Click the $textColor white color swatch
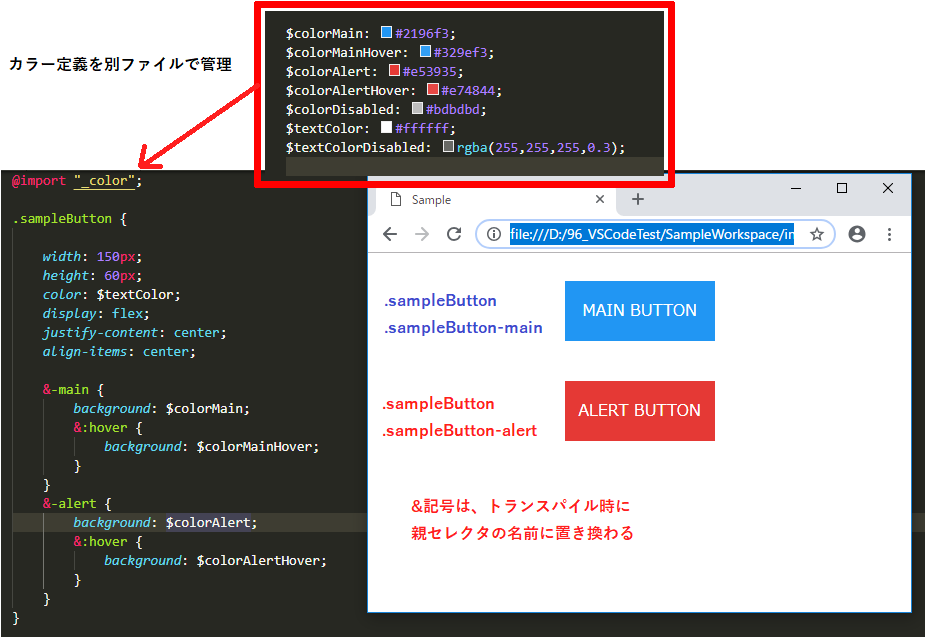925x637 pixels. click(x=386, y=128)
